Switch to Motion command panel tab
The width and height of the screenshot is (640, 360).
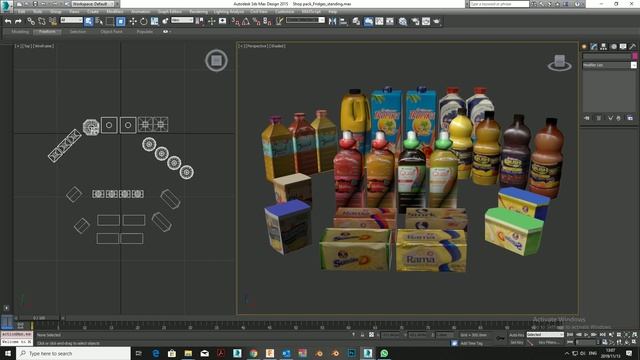(x=613, y=47)
